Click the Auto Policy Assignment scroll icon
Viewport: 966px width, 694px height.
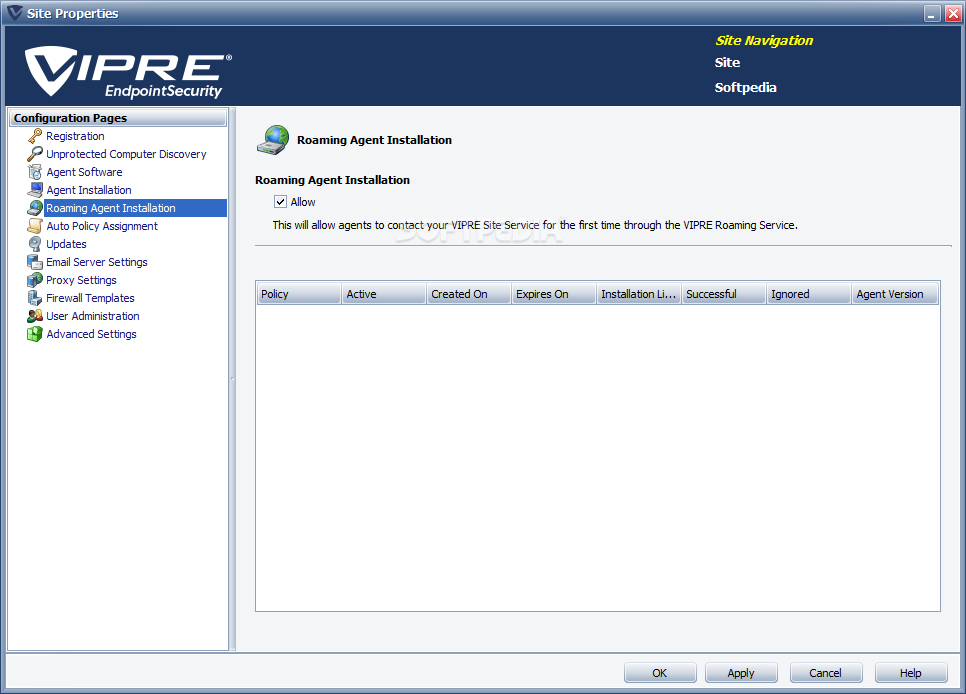click(x=35, y=226)
